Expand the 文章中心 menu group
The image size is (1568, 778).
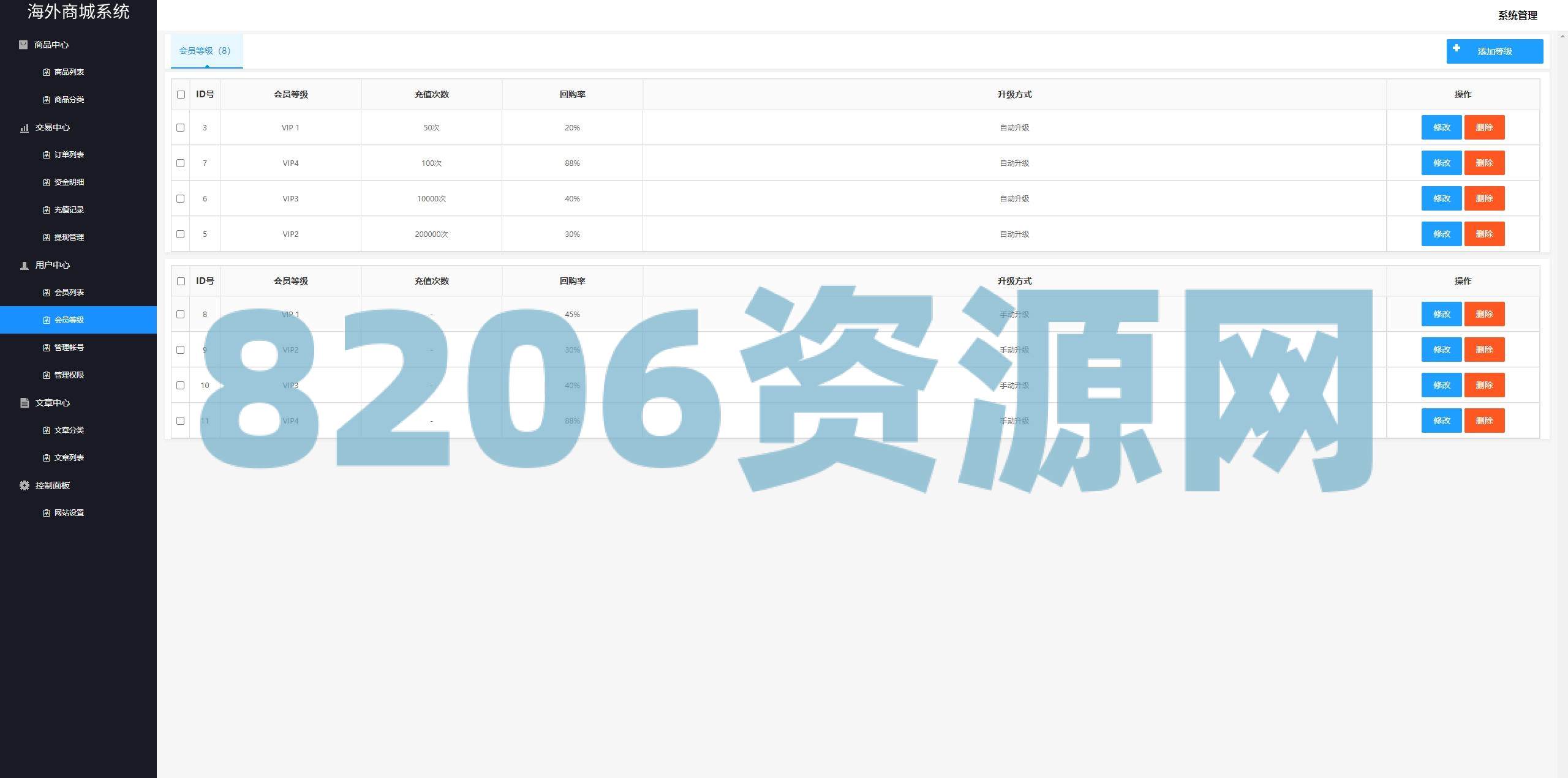click(x=53, y=403)
